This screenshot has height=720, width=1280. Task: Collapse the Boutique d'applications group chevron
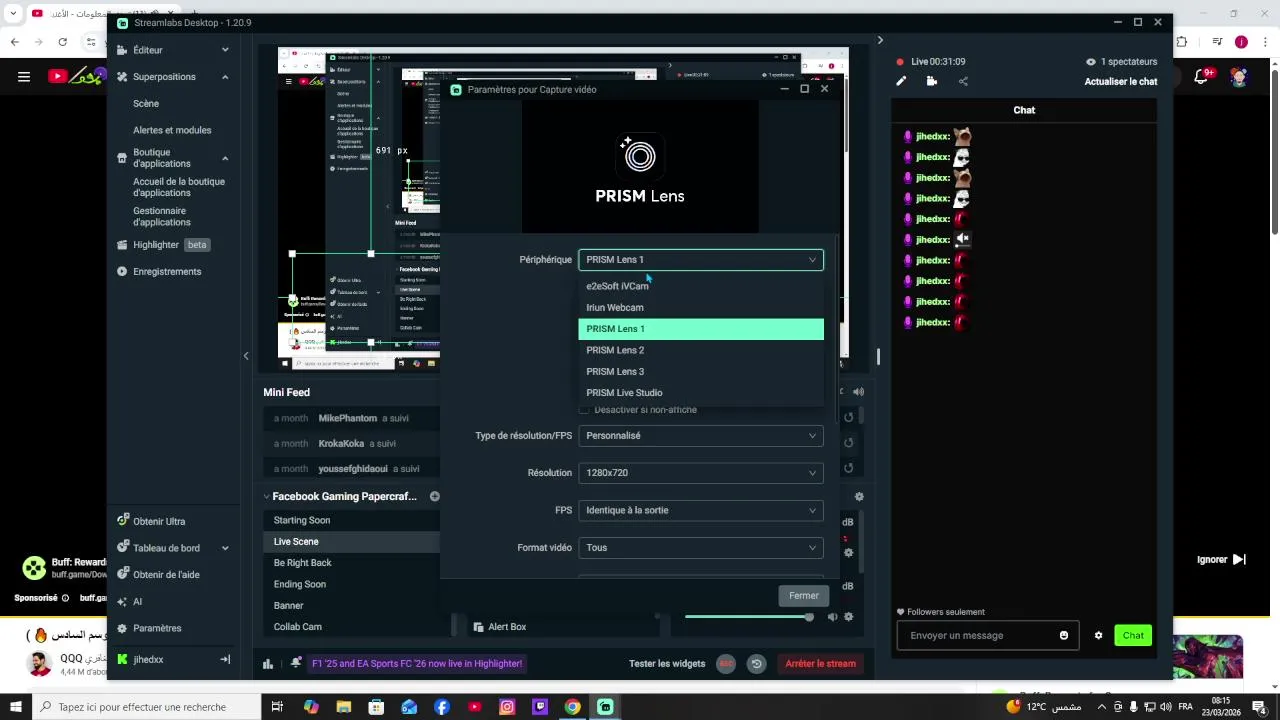point(225,158)
